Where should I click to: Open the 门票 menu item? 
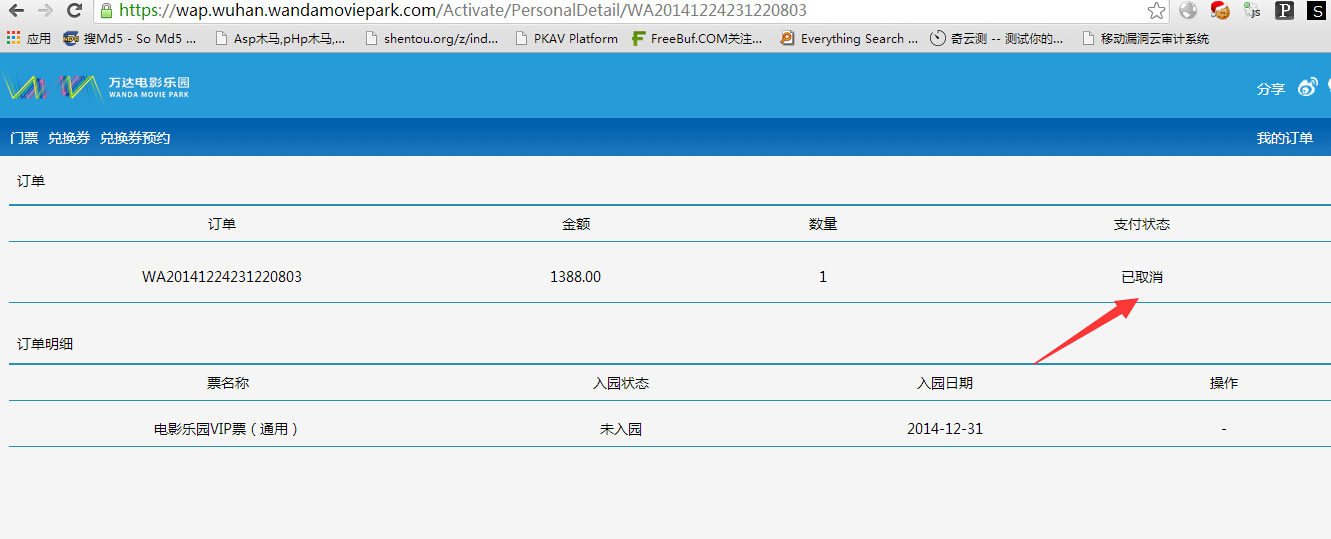pos(24,138)
